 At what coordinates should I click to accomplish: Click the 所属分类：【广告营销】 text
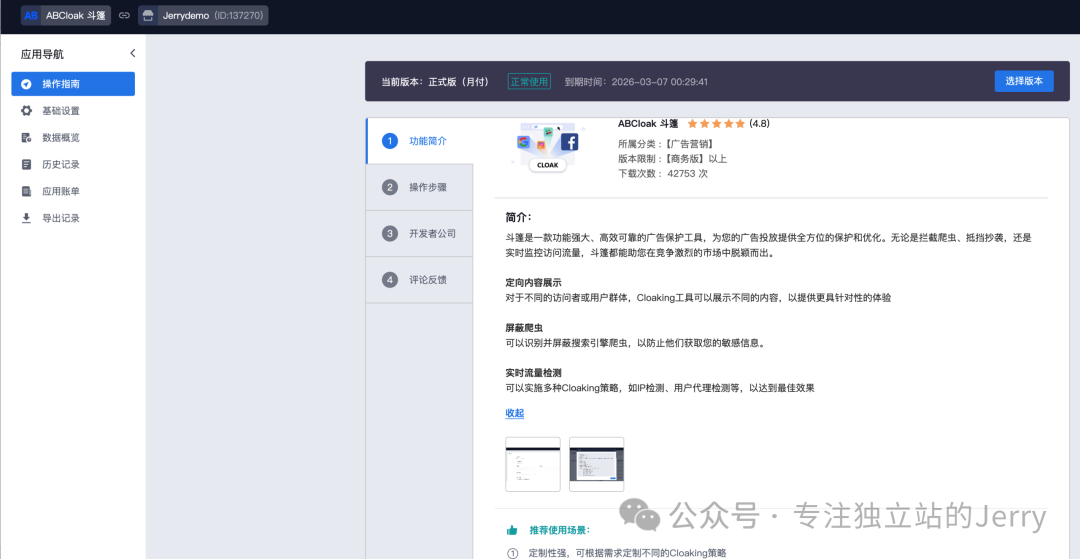(665, 144)
